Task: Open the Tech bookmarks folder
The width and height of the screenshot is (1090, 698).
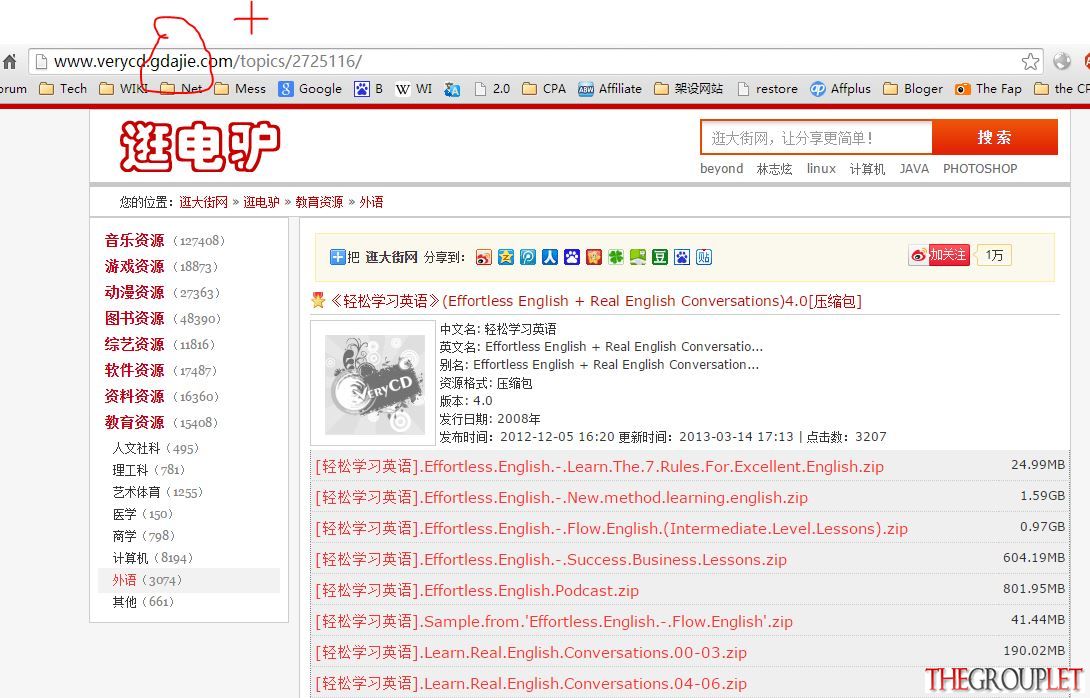Action: click(63, 89)
